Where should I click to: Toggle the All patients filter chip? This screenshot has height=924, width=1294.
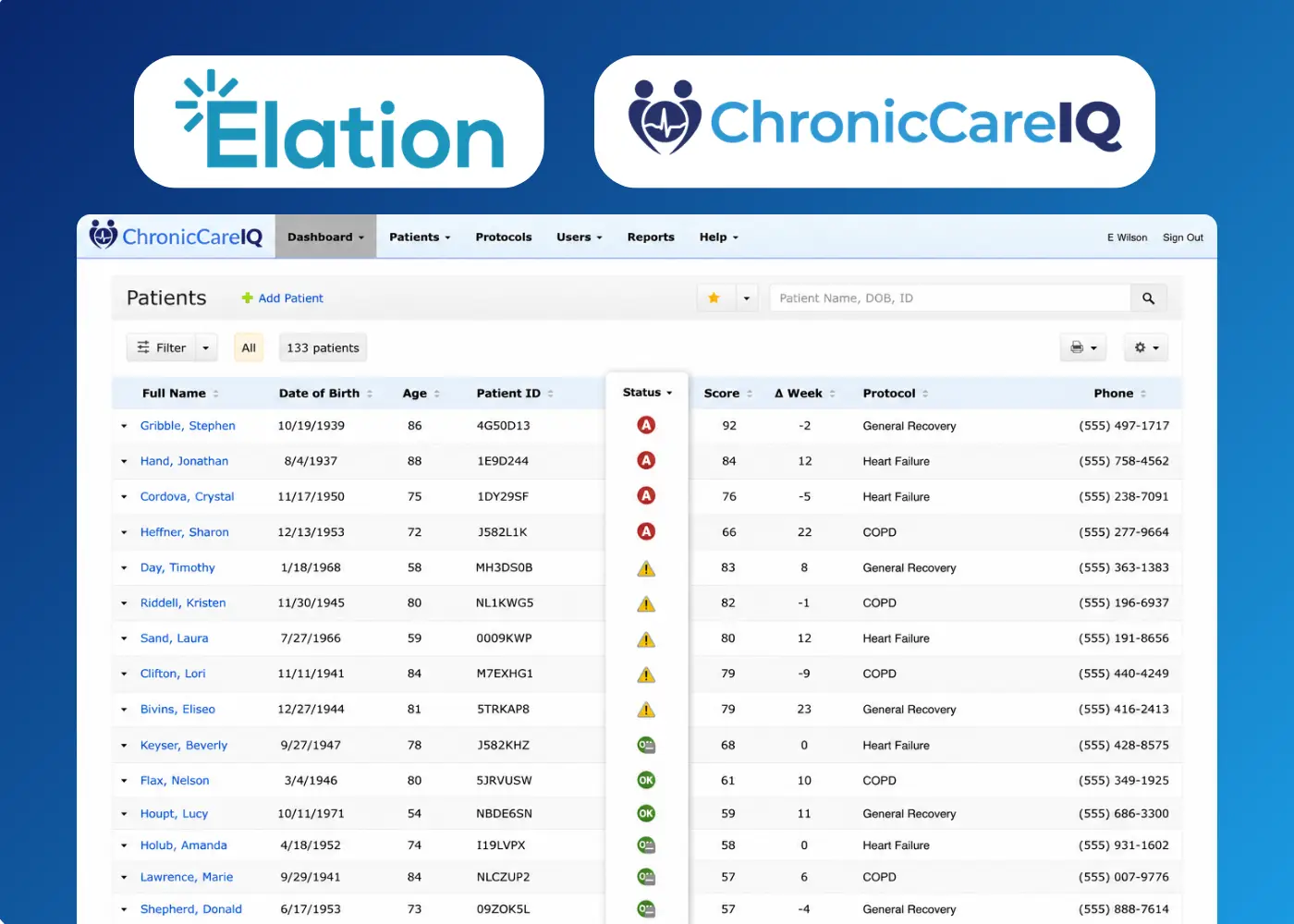click(x=249, y=347)
